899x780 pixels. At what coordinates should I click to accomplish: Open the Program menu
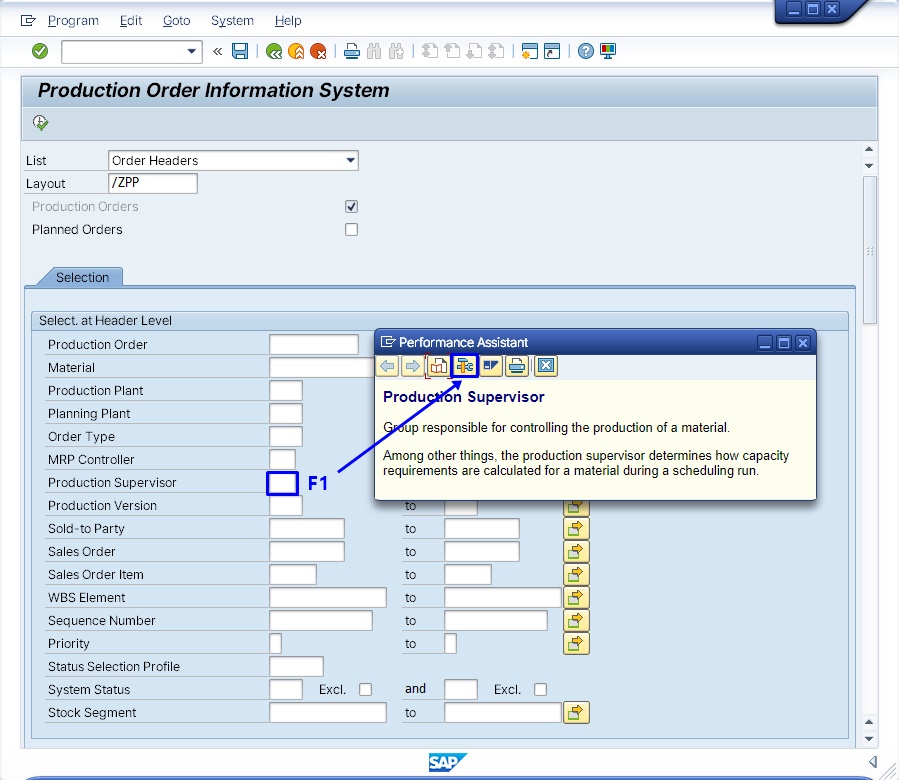73,21
